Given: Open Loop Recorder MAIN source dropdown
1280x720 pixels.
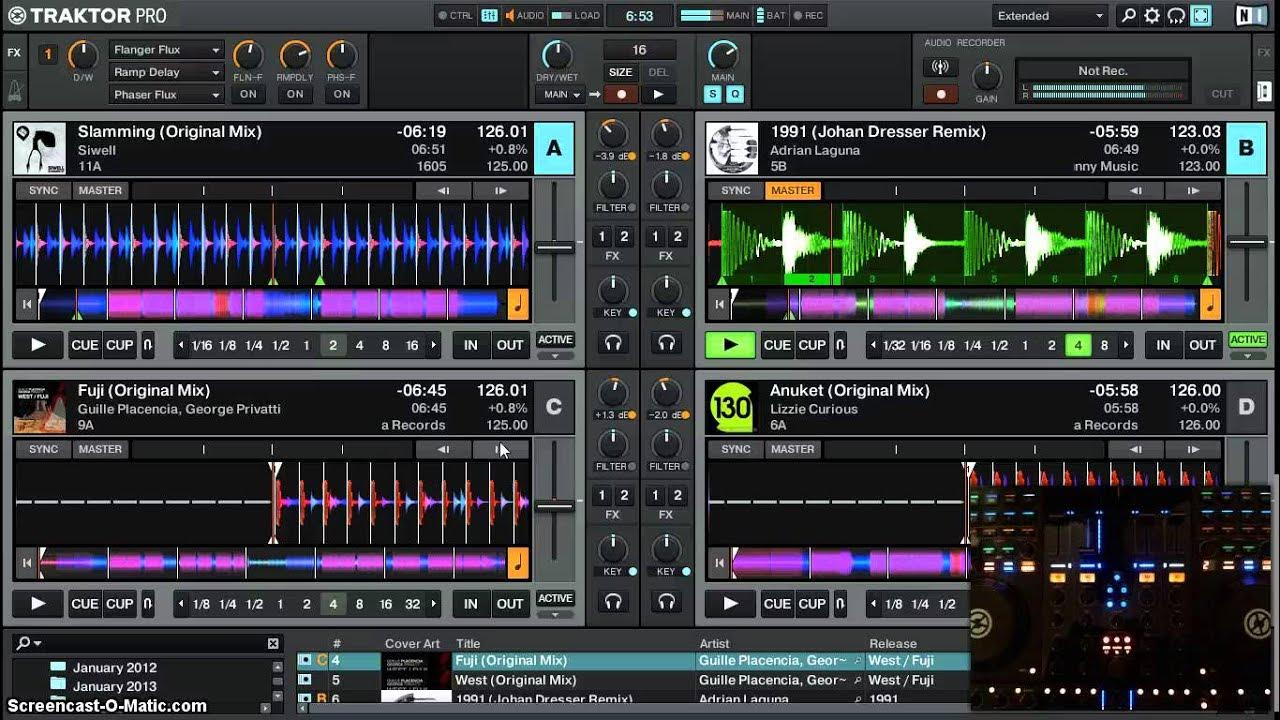Looking at the screenshot, I should coord(562,94).
